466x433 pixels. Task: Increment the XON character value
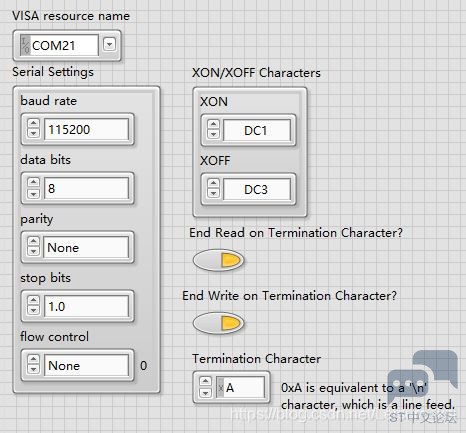[213, 125]
